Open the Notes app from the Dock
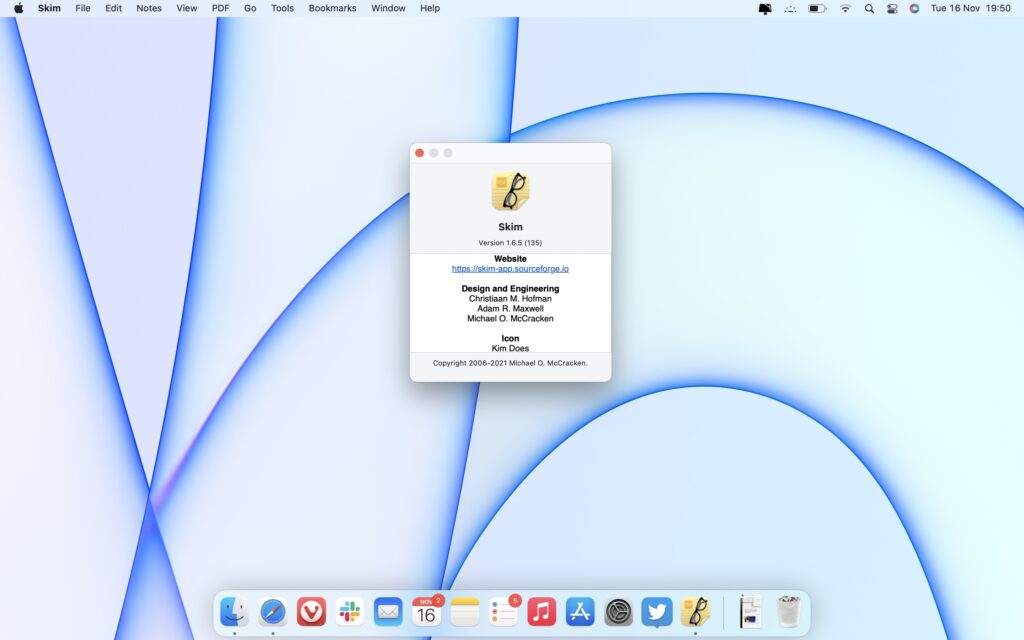The height and width of the screenshot is (640, 1024). coord(464,611)
